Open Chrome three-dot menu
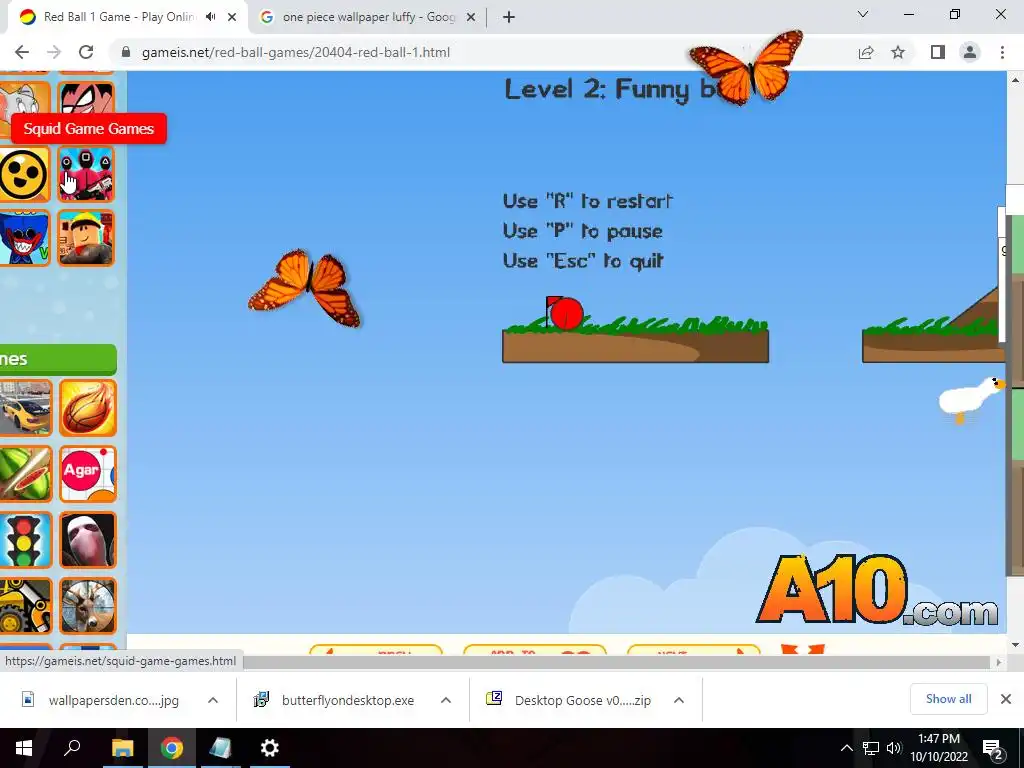1024x768 pixels. [1002, 52]
